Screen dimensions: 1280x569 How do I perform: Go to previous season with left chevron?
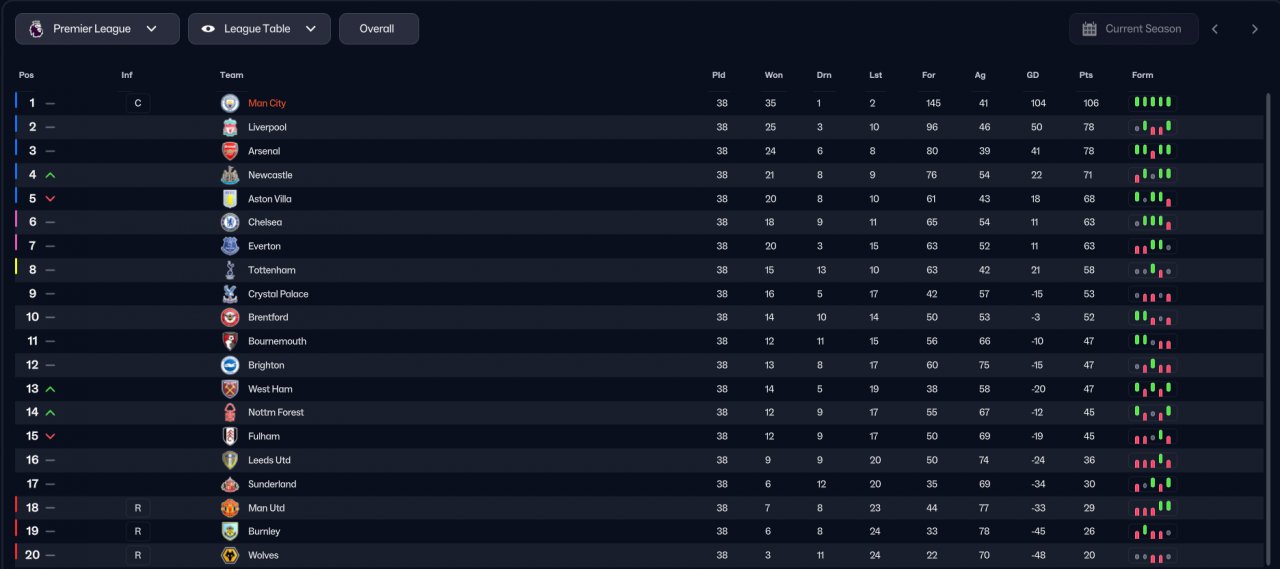coord(1215,29)
